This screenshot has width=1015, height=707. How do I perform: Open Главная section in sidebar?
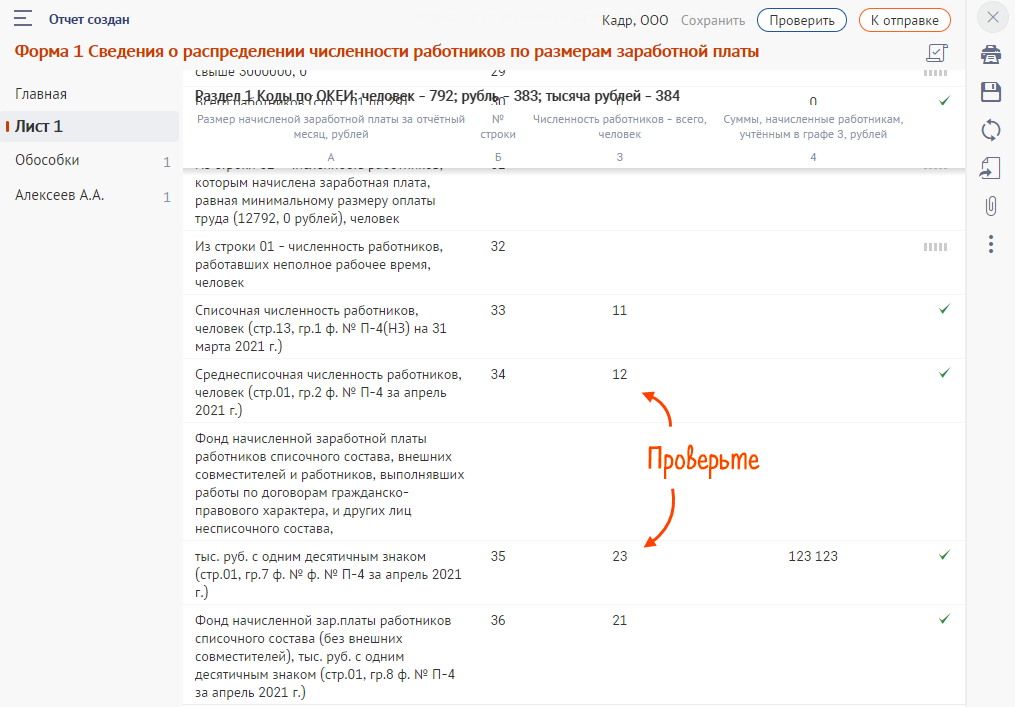coord(41,94)
